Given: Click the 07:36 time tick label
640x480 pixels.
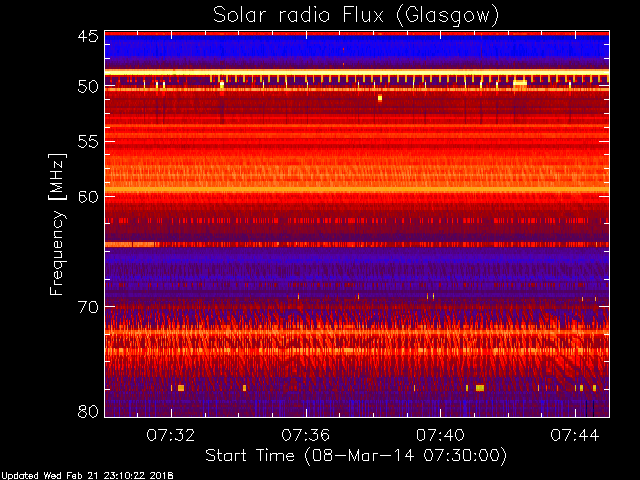Looking at the screenshot, I should [x=305, y=435].
